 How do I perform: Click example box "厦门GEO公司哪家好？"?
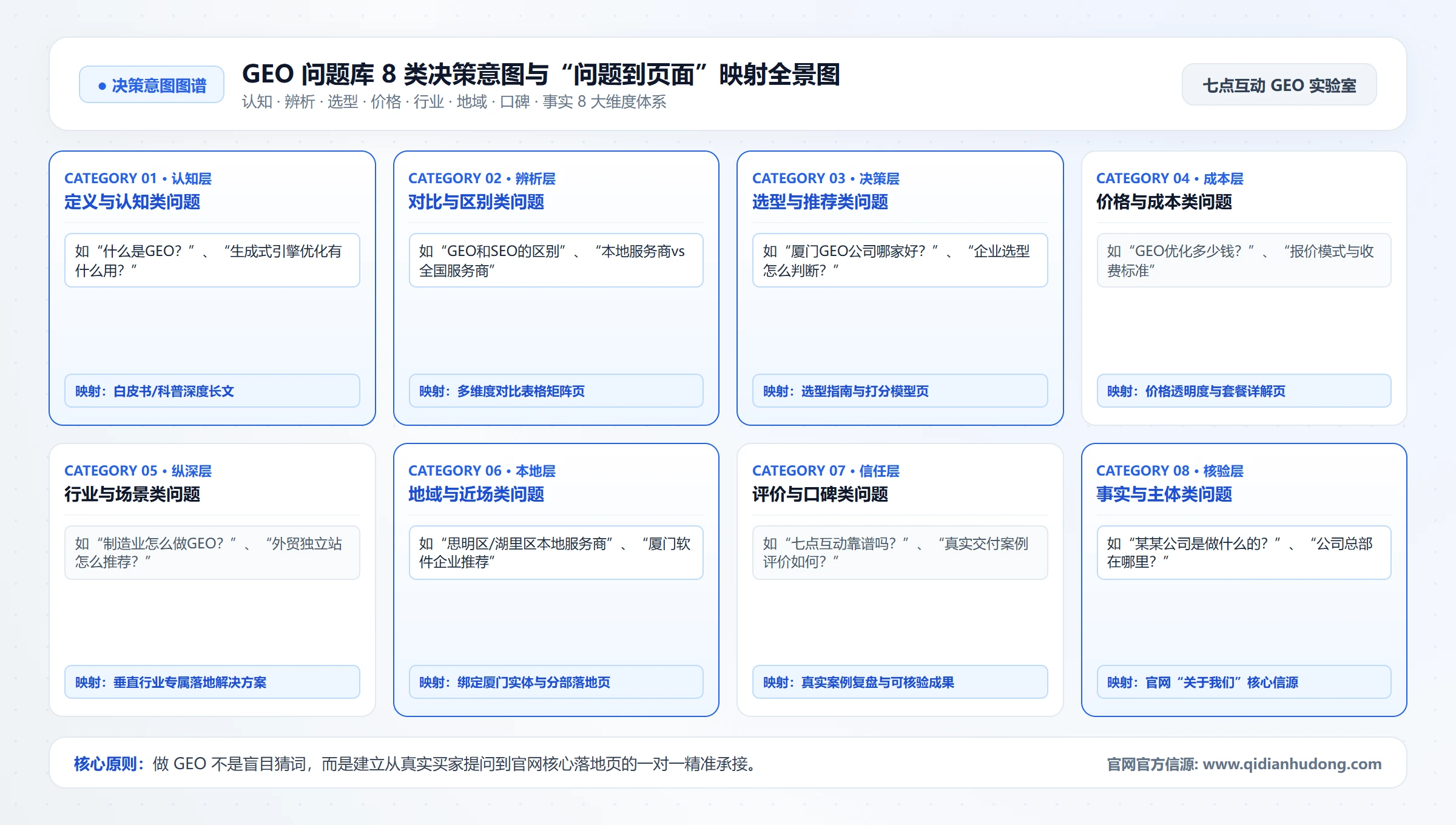(900, 260)
